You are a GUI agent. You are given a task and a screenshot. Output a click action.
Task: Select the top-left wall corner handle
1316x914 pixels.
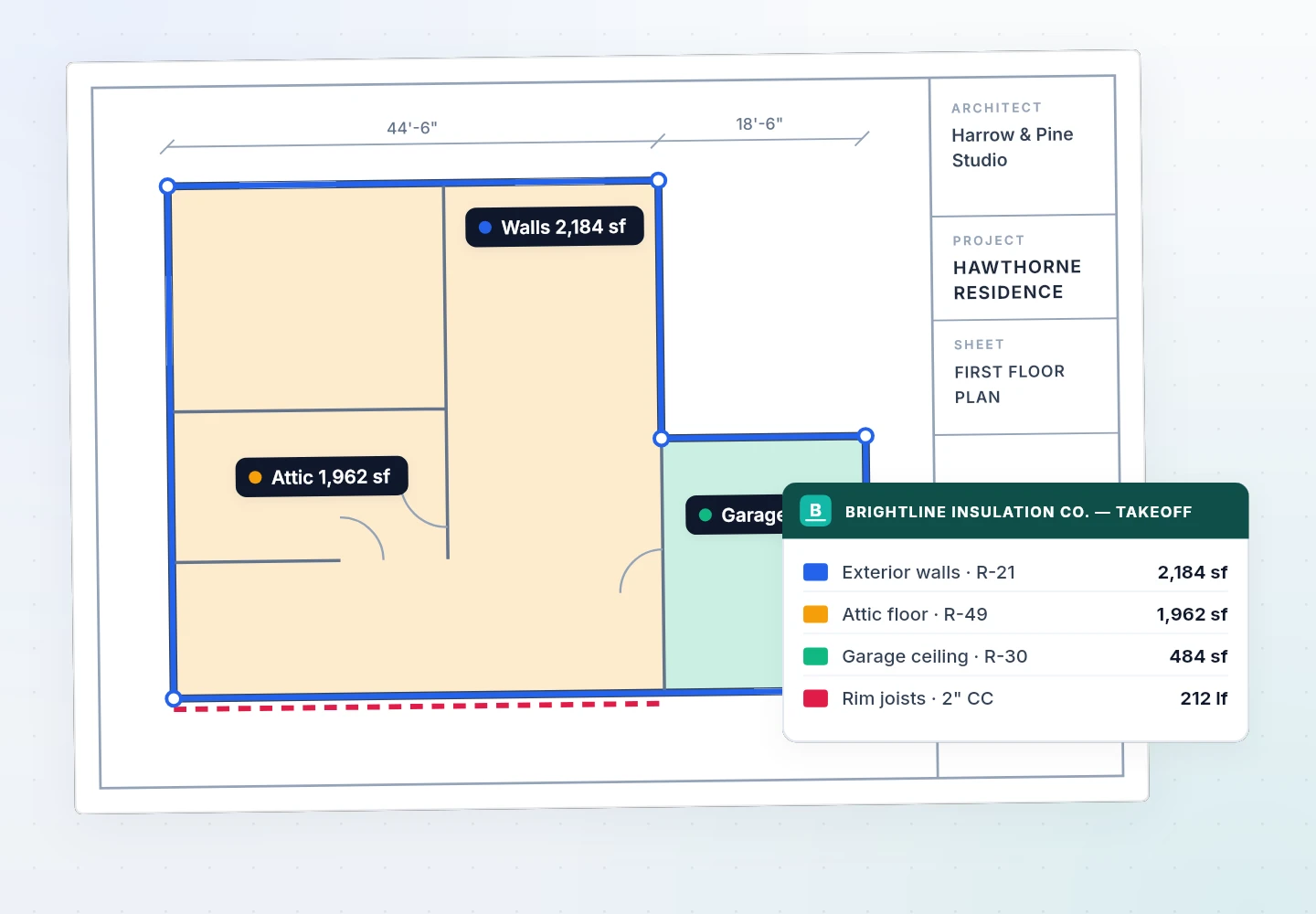[167, 186]
